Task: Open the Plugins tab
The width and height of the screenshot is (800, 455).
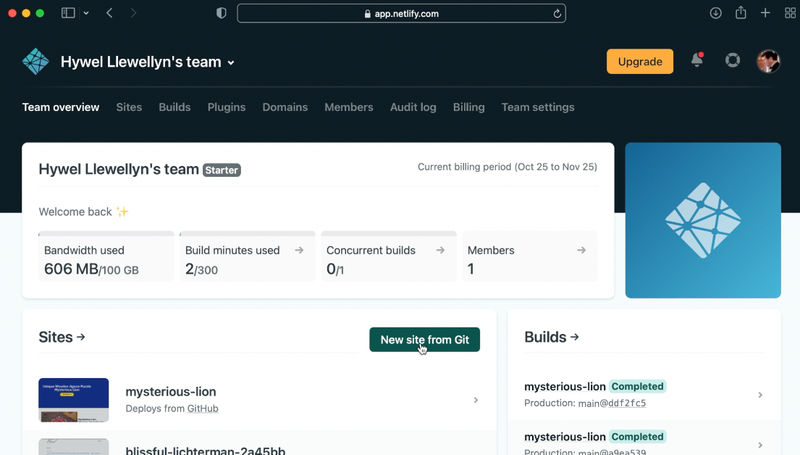Action: pyautogui.click(x=227, y=107)
